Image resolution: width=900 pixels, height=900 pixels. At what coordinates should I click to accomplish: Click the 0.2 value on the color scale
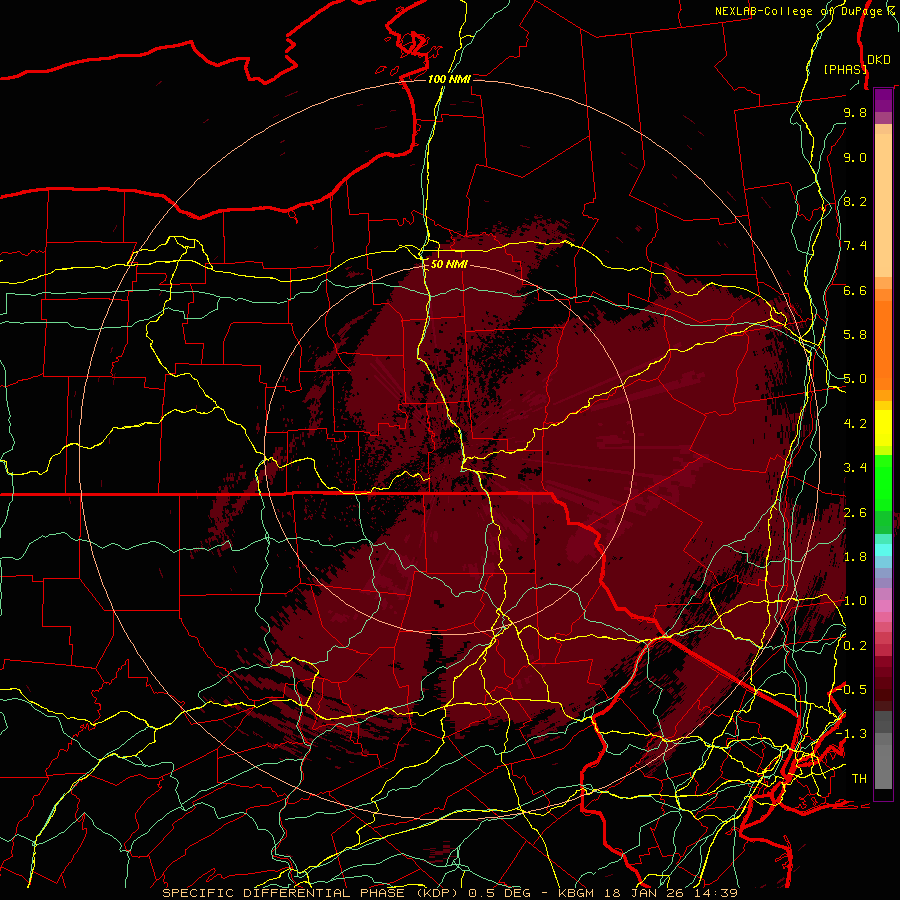[x=855, y=646]
